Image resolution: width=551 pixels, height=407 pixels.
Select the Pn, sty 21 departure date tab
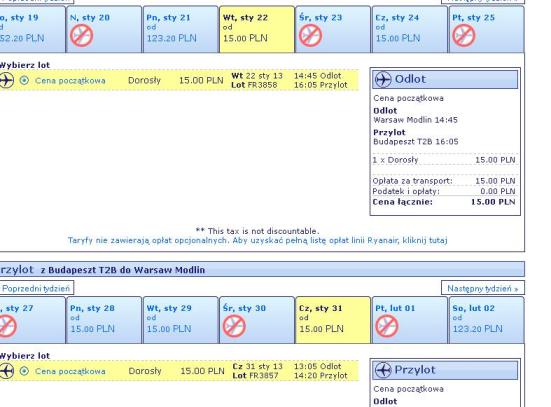point(181,30)
